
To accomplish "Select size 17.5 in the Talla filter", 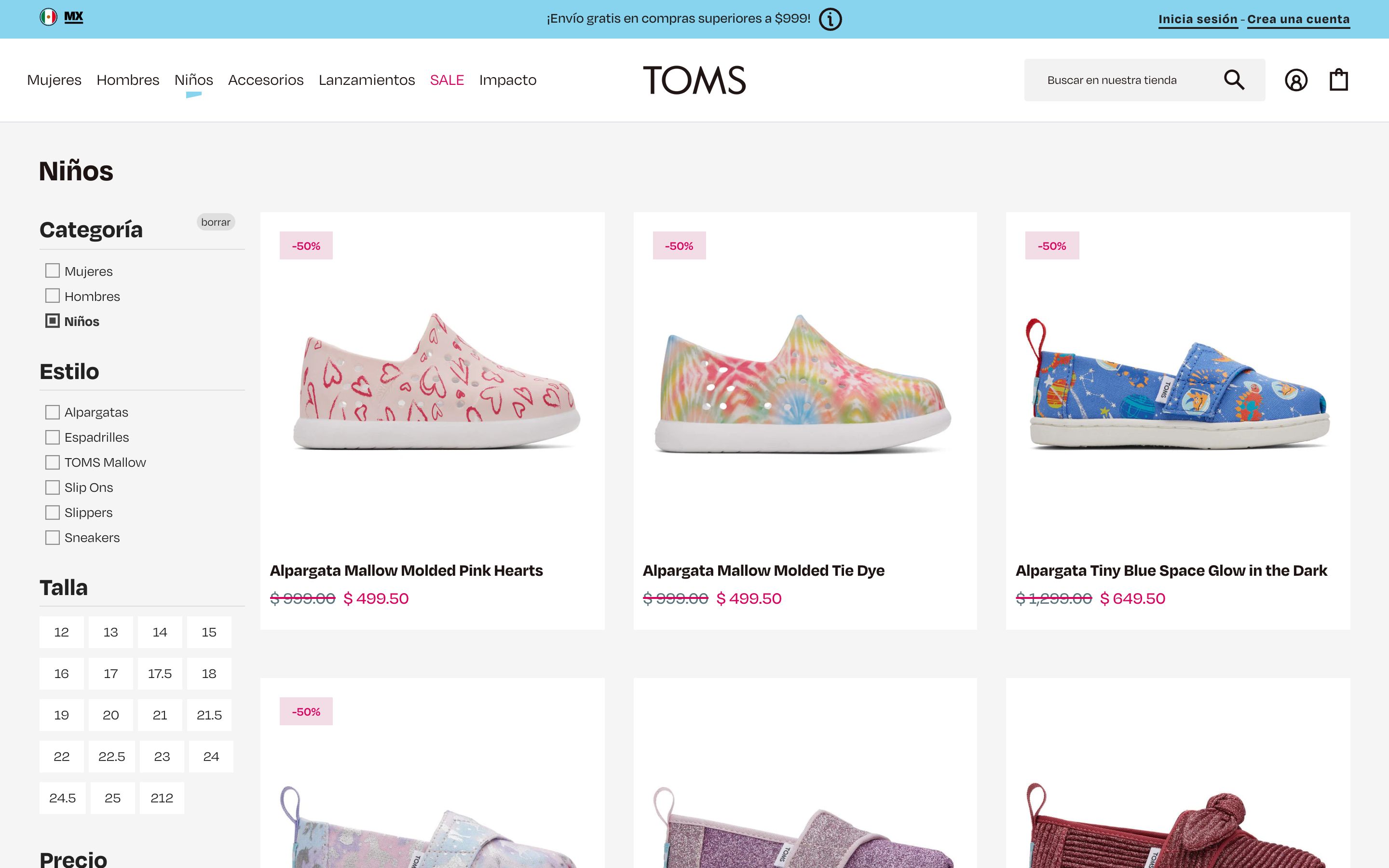I will pyautogui.click(x=160, y=673).
